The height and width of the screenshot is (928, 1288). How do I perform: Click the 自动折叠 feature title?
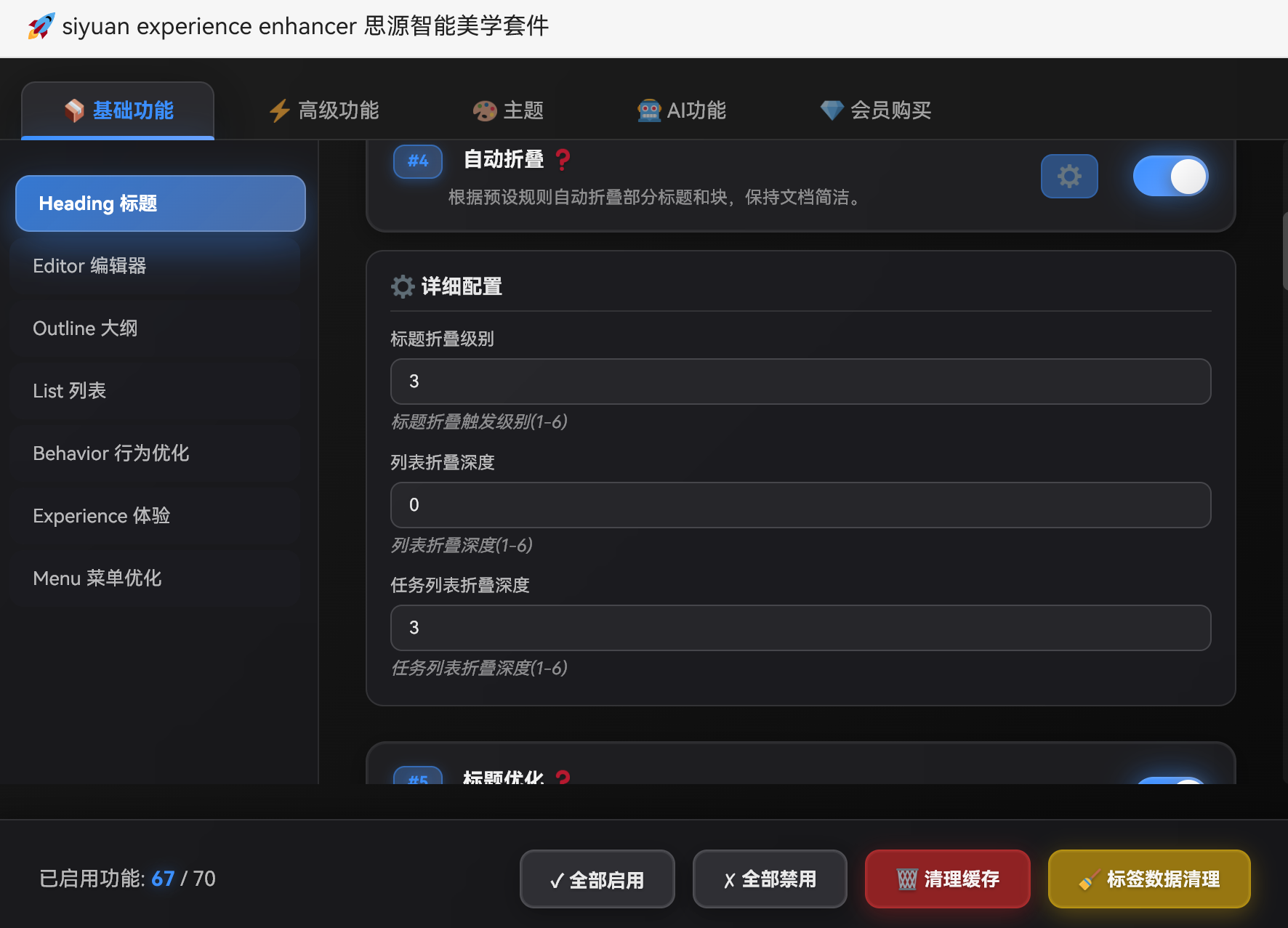(x=504, y=159)
